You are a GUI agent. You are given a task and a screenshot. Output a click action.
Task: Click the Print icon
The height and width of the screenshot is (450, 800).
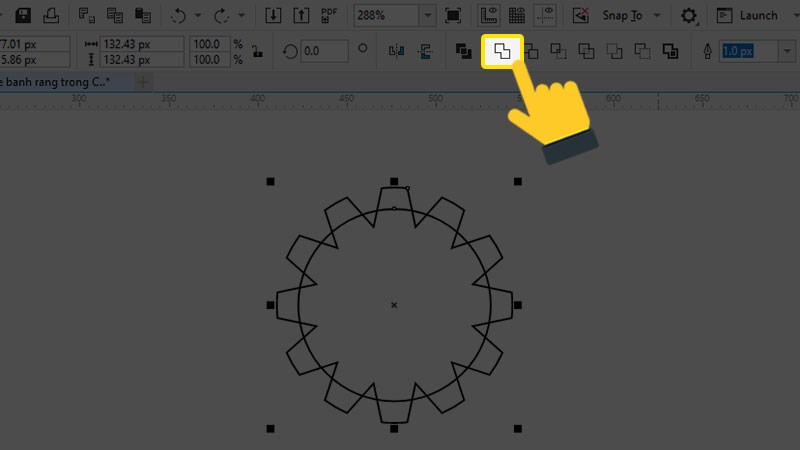click(x=50, y=15)
